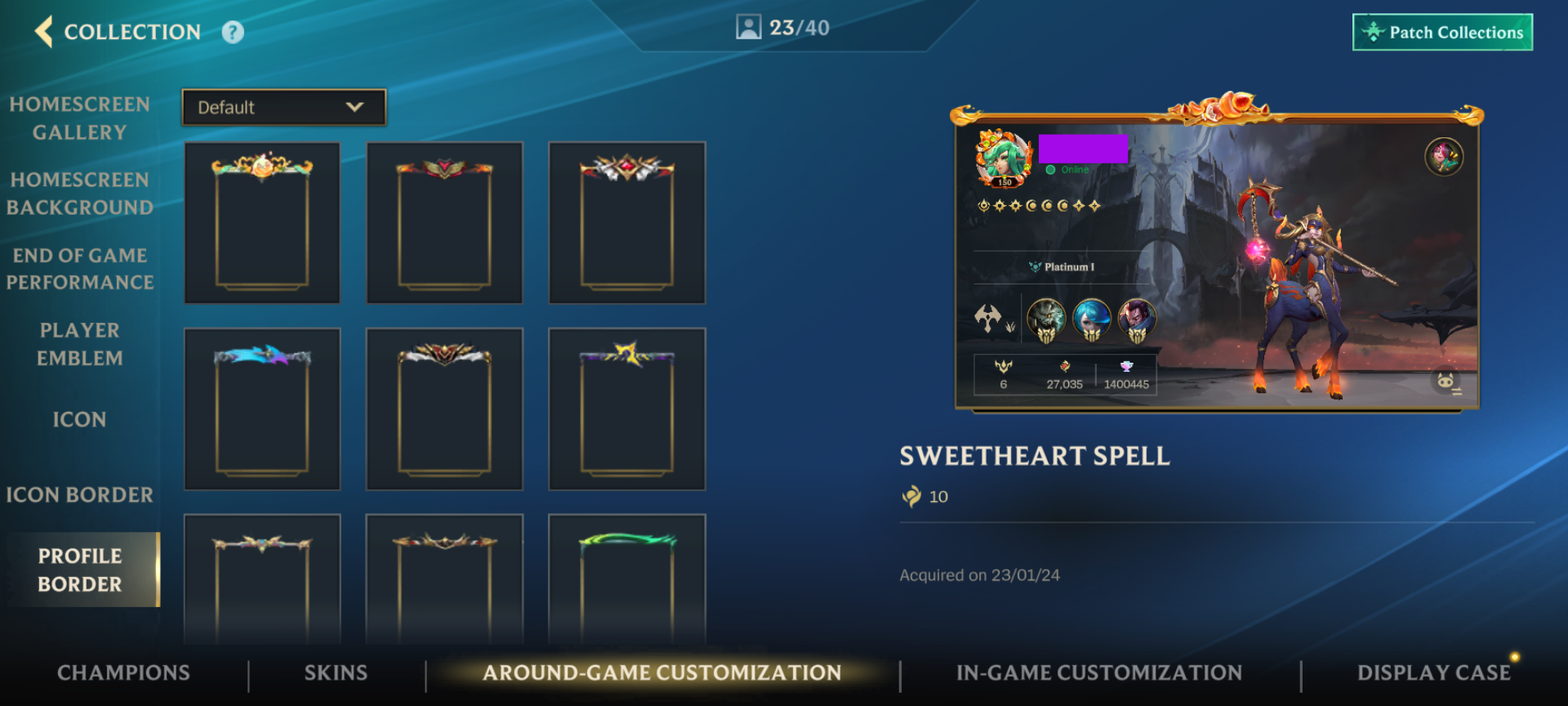This screenshot has width=1568, height=706.
Task: Go back using the Collection arrow
Action: 44,32
